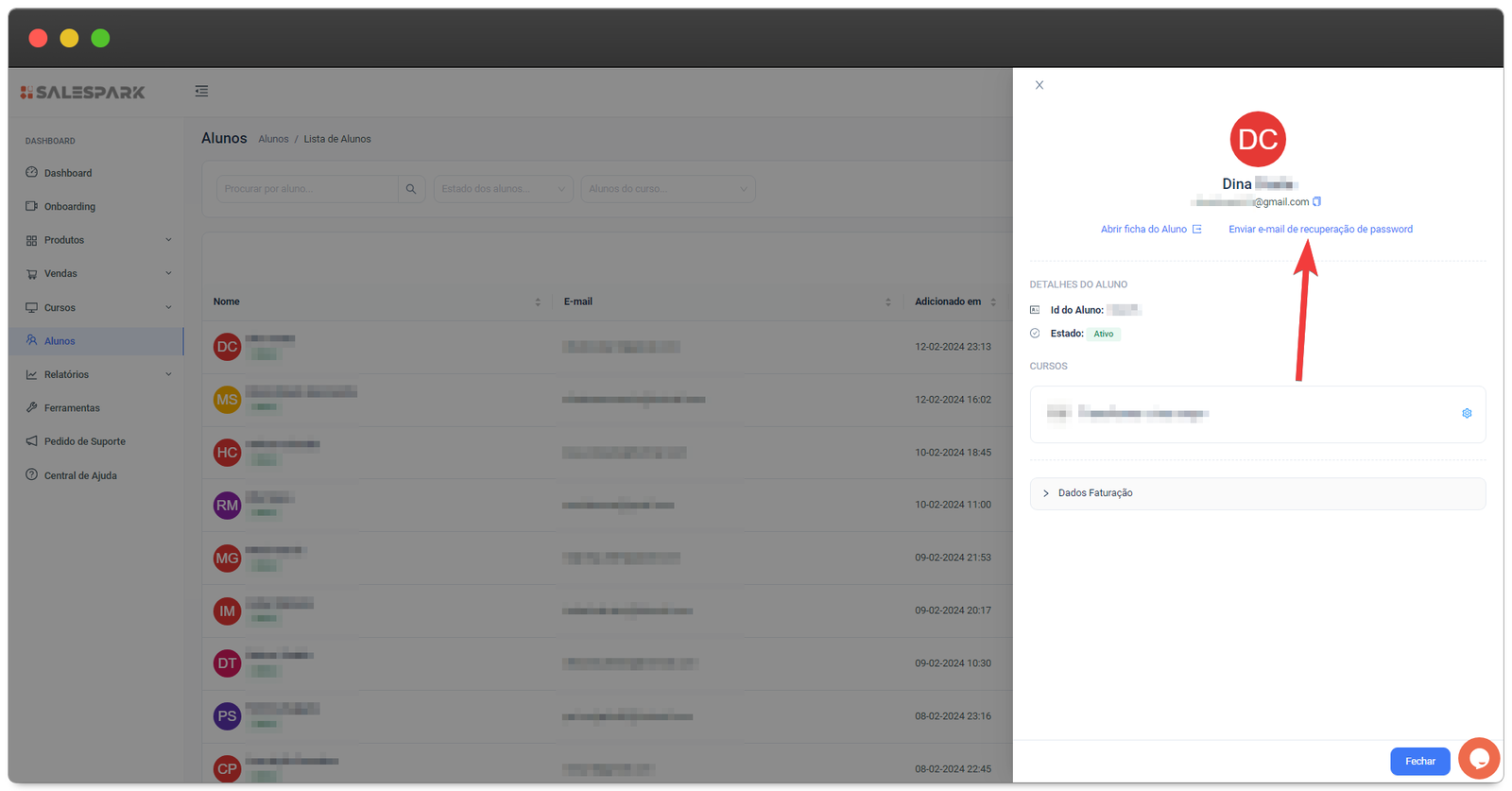Click the Fechar button
The height and width of the screenshot is (791, 1512).
1419,761
